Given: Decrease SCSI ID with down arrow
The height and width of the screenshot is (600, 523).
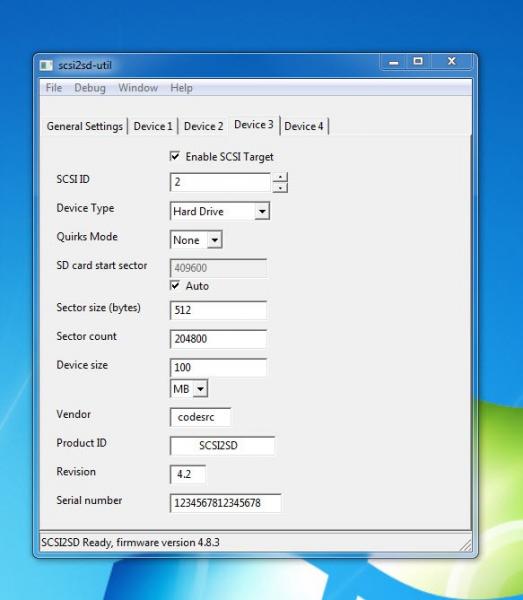Looking at the screenshot, I should tap(280, 188).
